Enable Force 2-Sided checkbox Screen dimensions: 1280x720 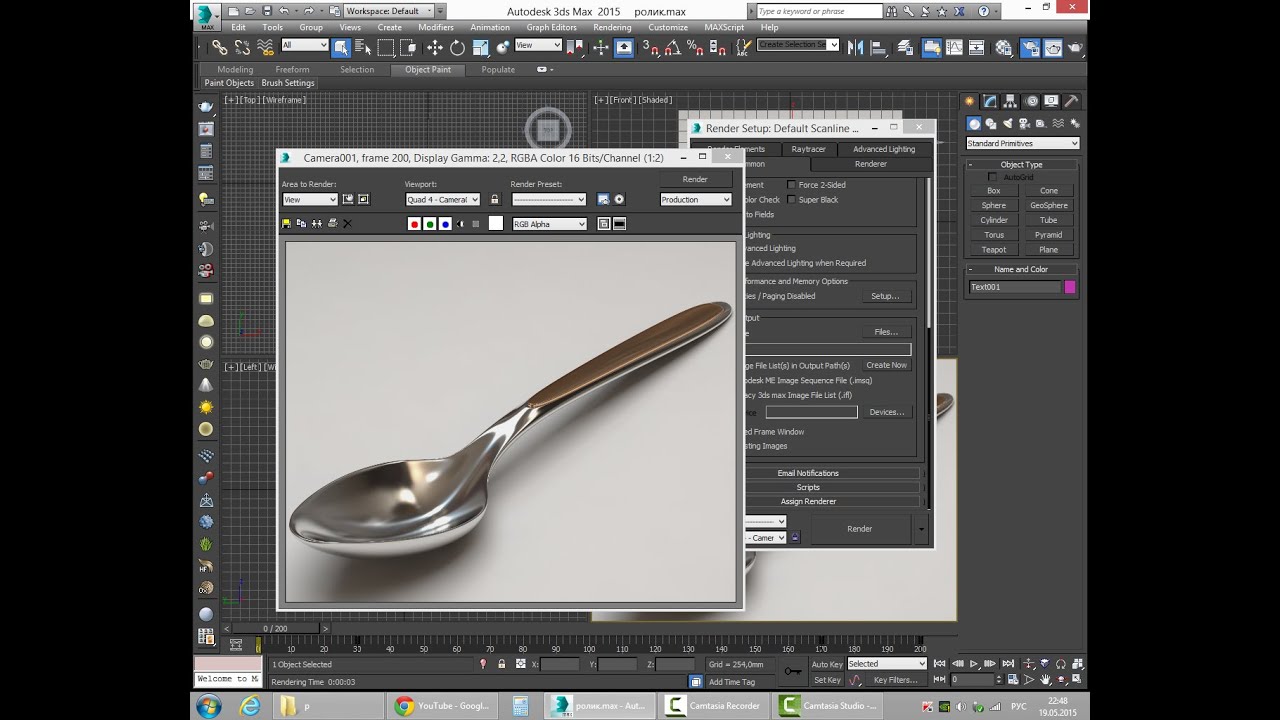click(x=791, y=185)
